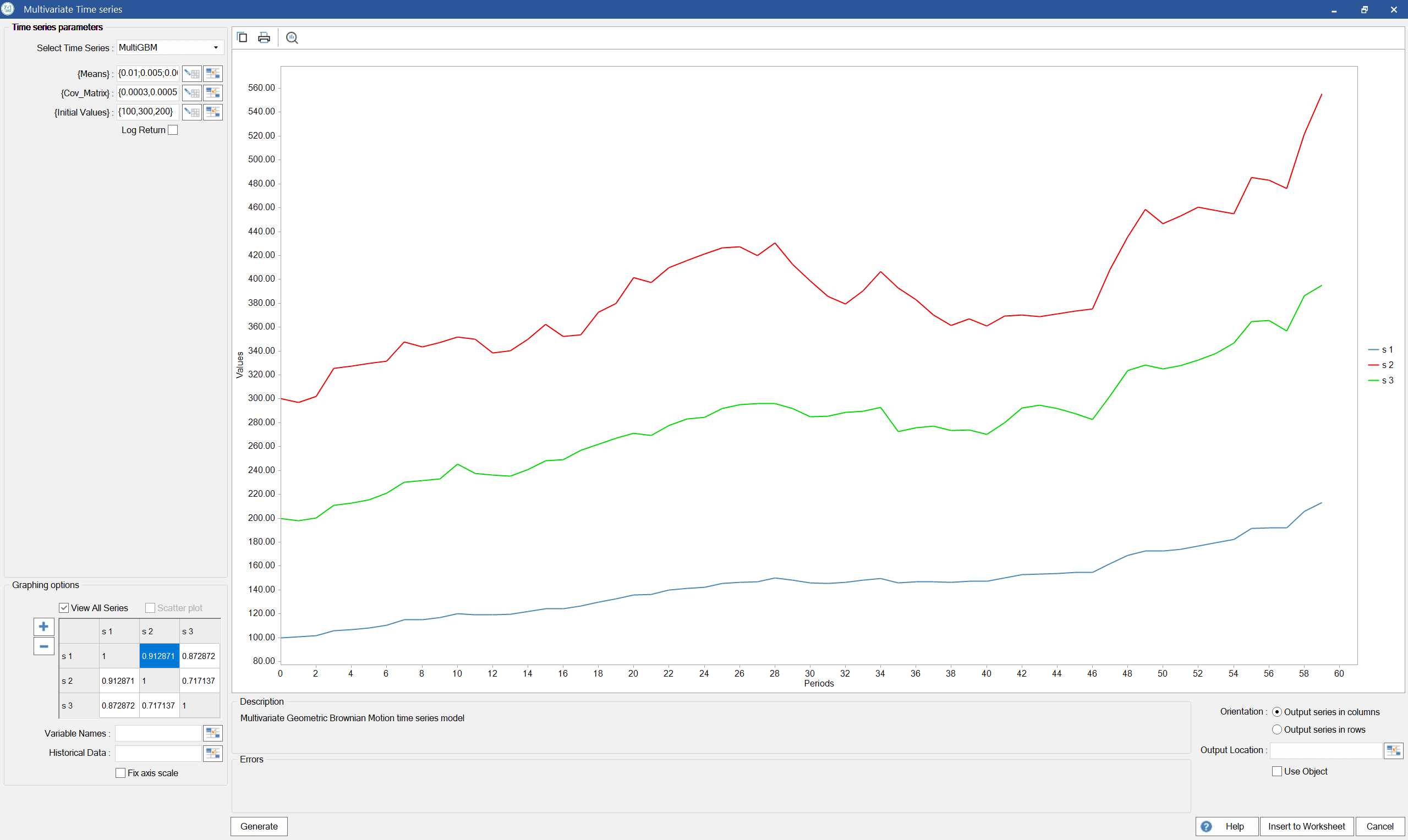Print the time series chart
This screenshot has width=1408, height=840.
point(264,37)
